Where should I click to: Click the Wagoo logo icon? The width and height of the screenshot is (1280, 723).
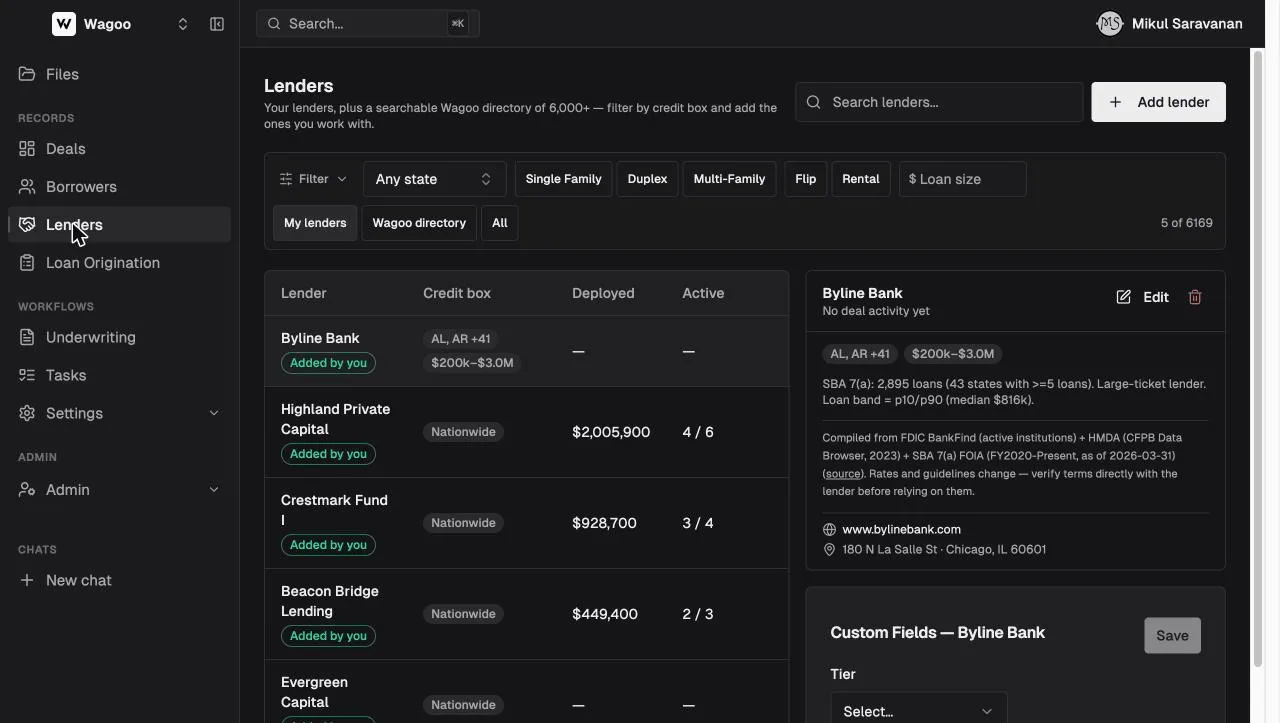tap(63, 24)
